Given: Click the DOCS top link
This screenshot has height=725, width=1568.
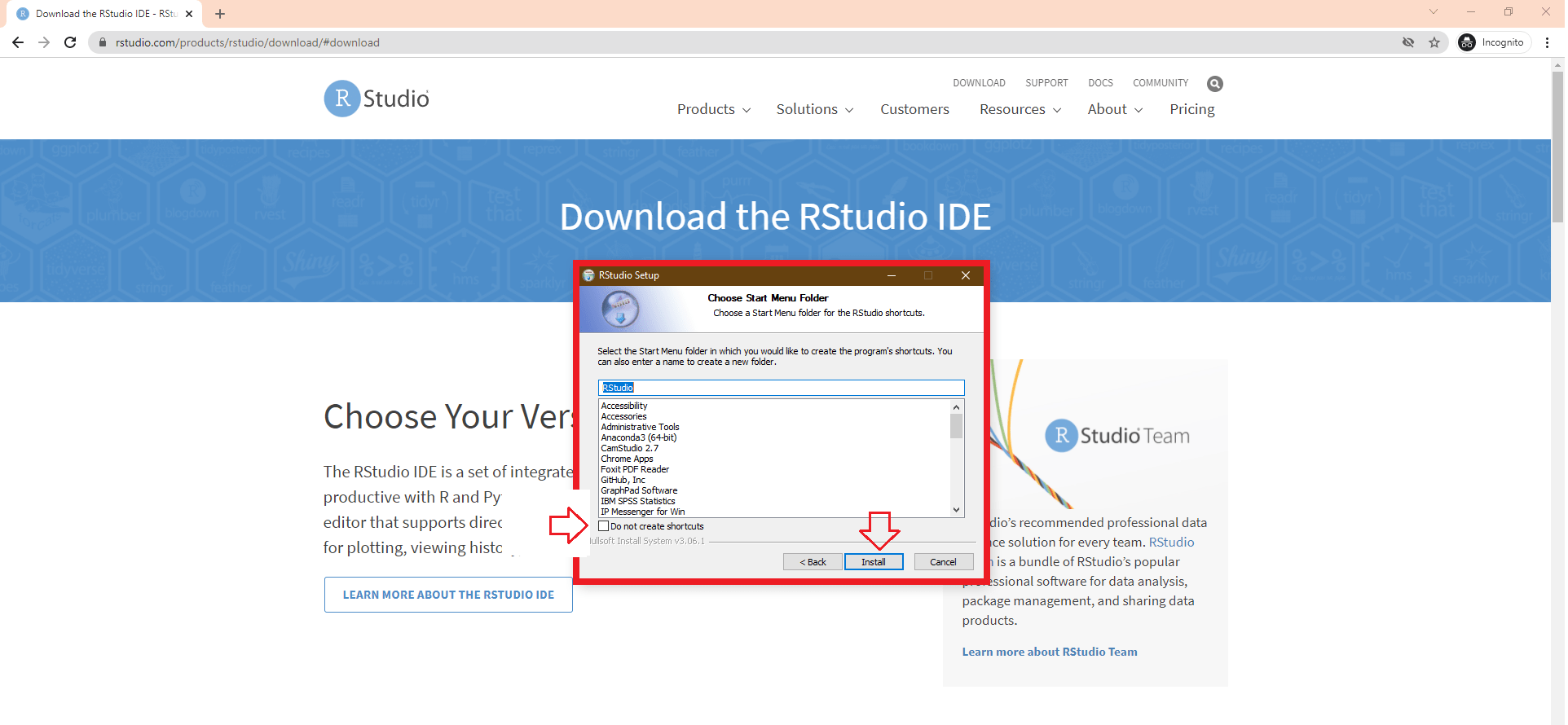Looking at the screenshot, I should (1100, 83).
